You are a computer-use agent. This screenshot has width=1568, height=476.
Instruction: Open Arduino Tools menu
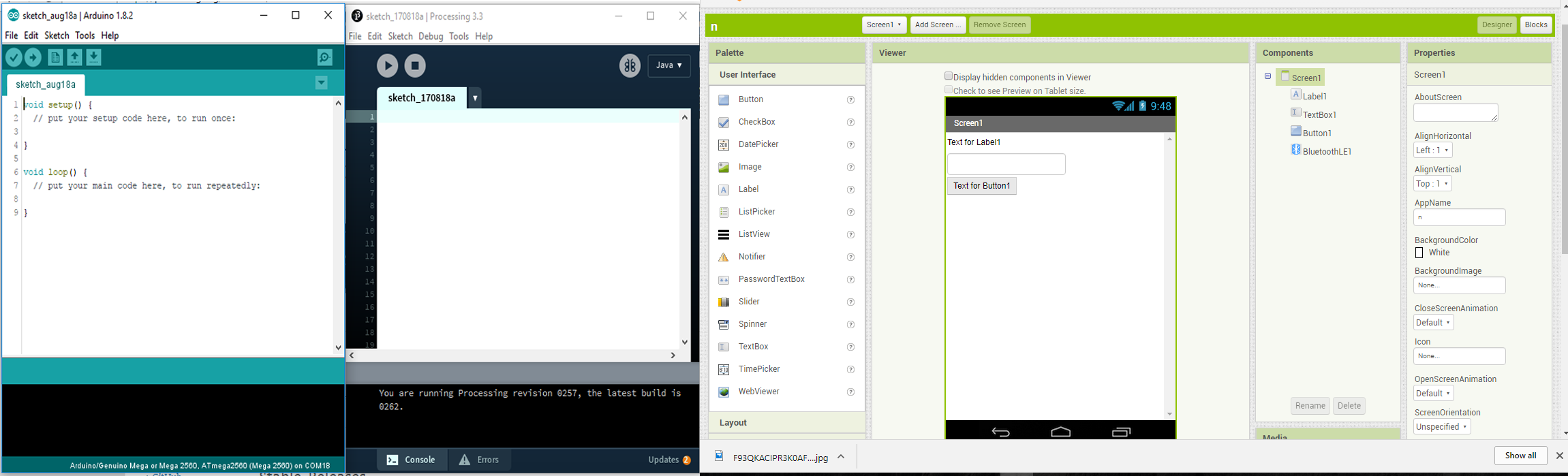click(x=85, y=35)
